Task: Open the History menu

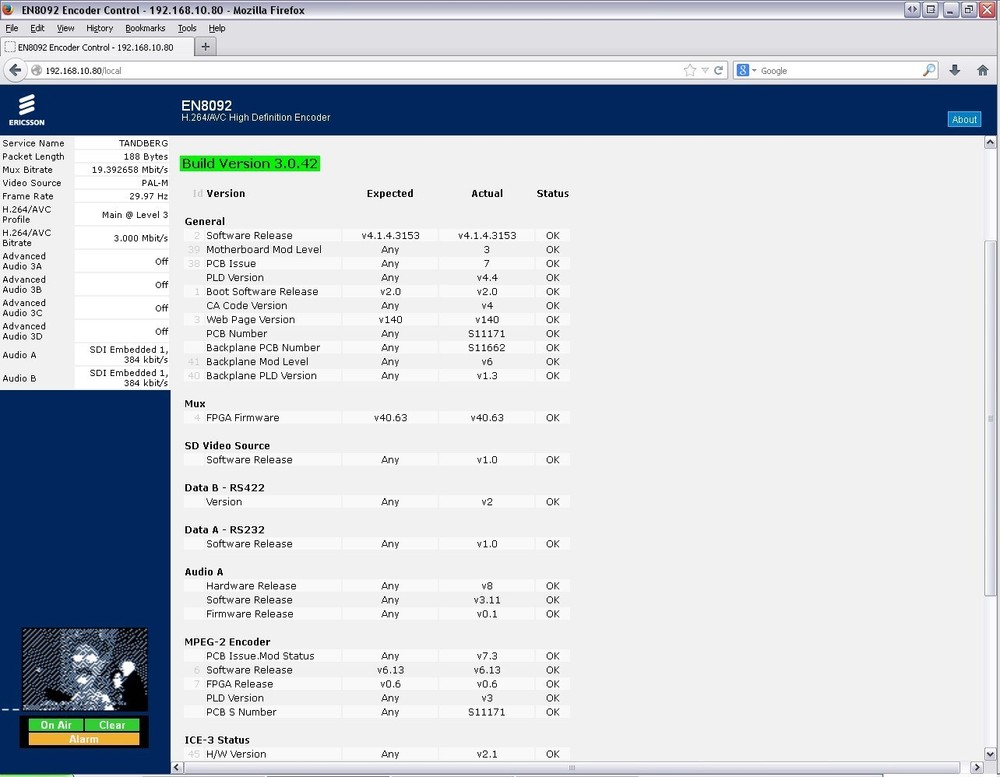Action: pos(99,28)
